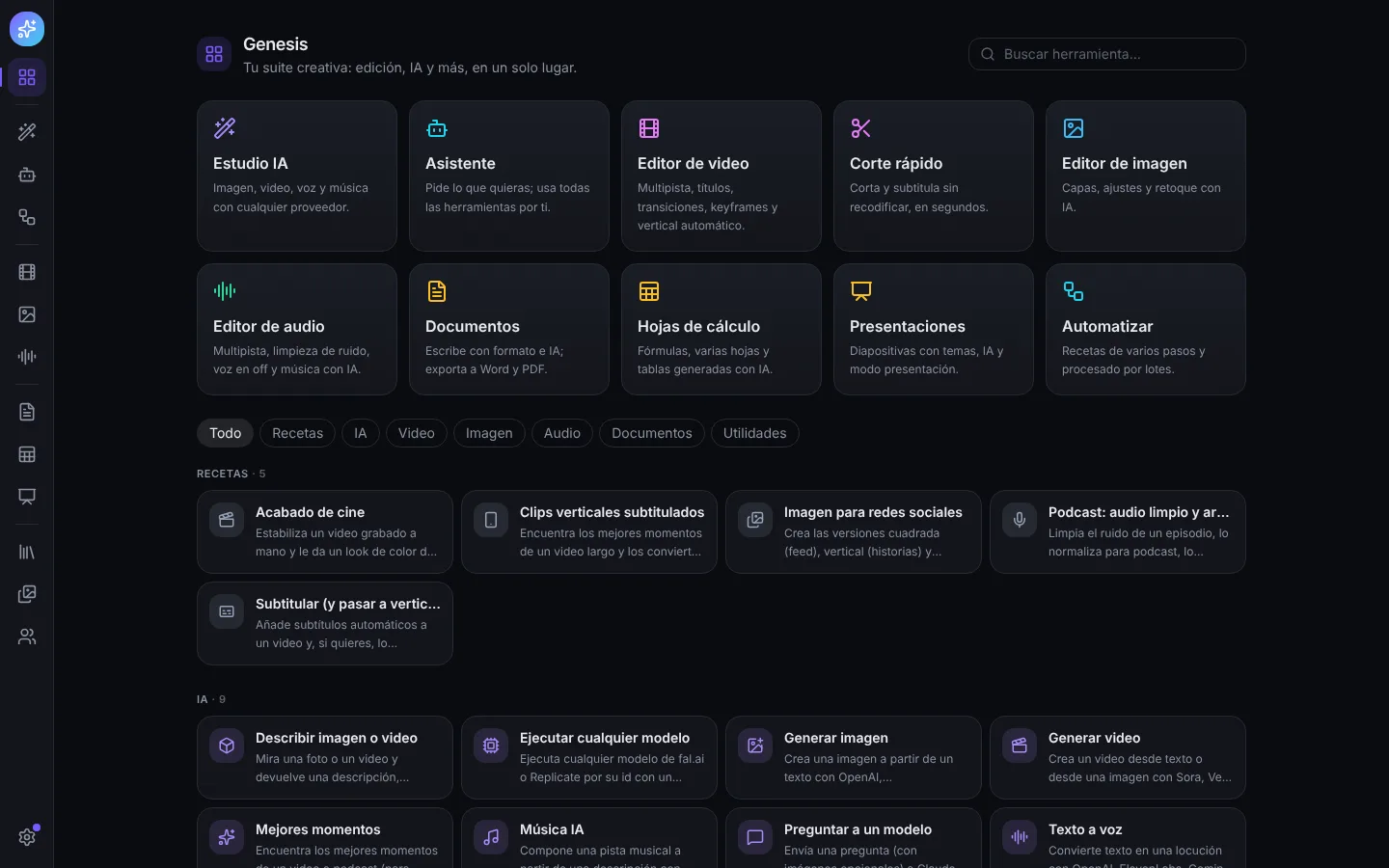Switch to the Recetas filter tab
This screenshot has height=868, width=1389.
coord(297,433)
